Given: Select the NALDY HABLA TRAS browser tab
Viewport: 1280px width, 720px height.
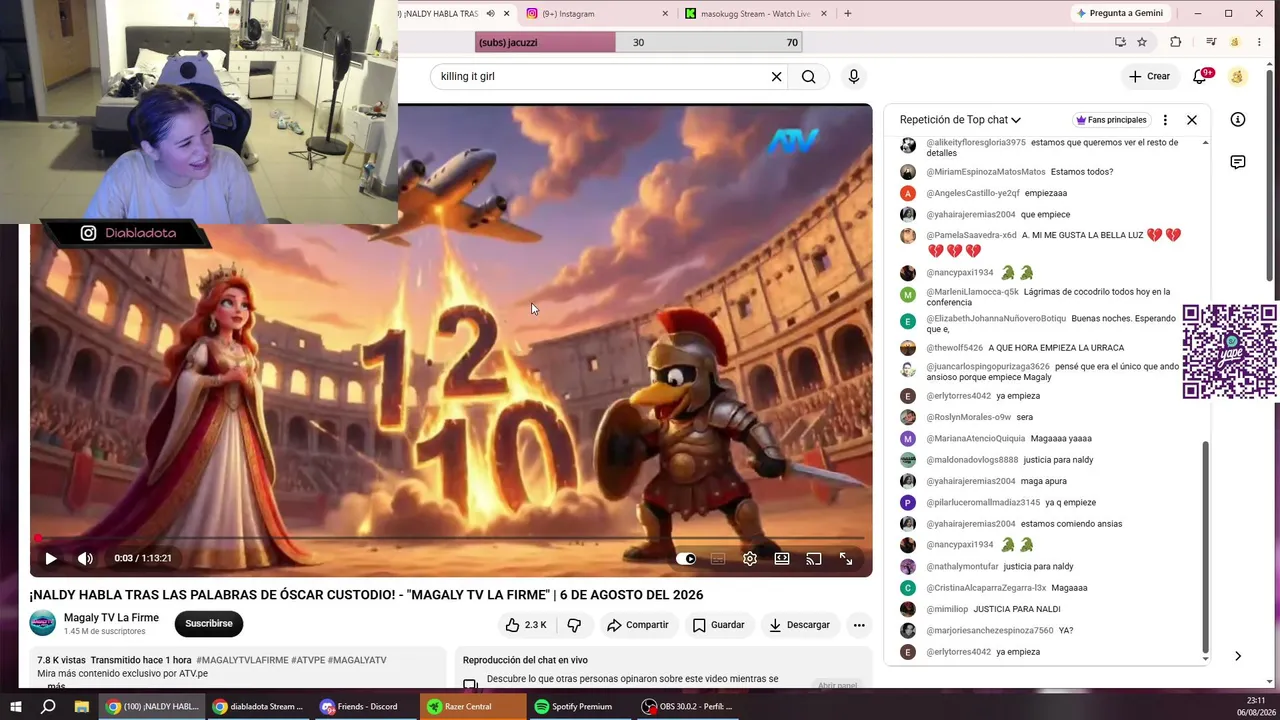Looking at the screenshot, I should pos(440,14).
